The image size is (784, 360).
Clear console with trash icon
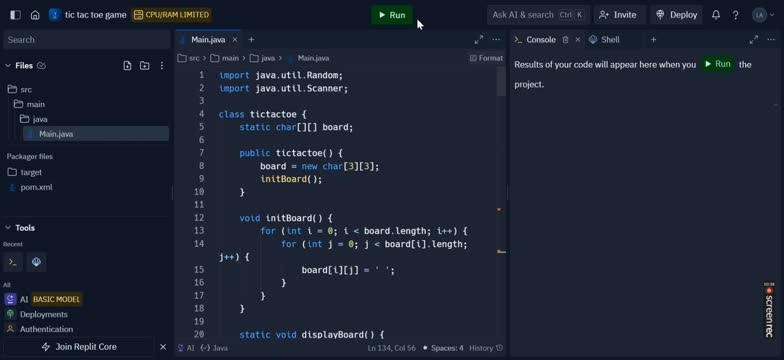(566, 40)
